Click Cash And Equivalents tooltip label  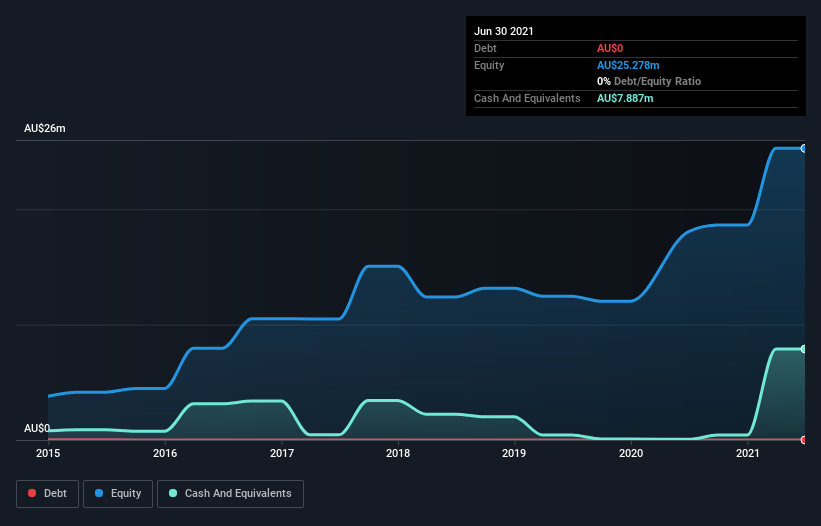click(x=527, y=98)
